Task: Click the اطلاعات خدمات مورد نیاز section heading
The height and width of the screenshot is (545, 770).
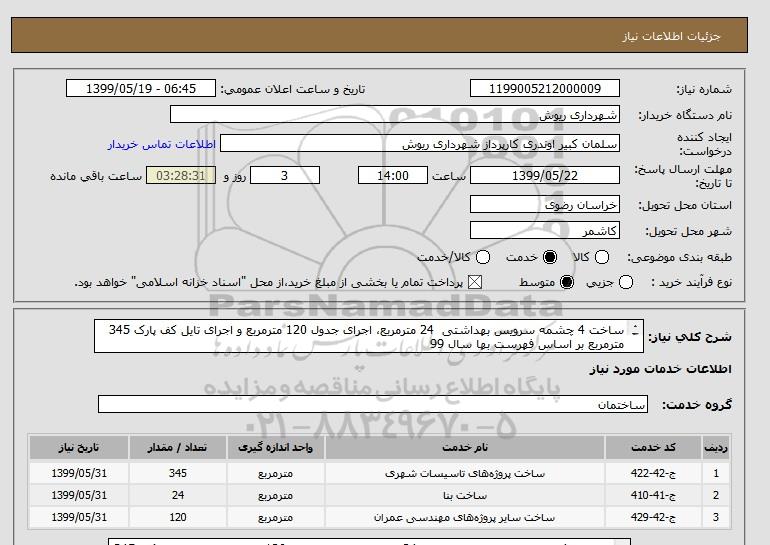Action: click(x=660, y=369)
